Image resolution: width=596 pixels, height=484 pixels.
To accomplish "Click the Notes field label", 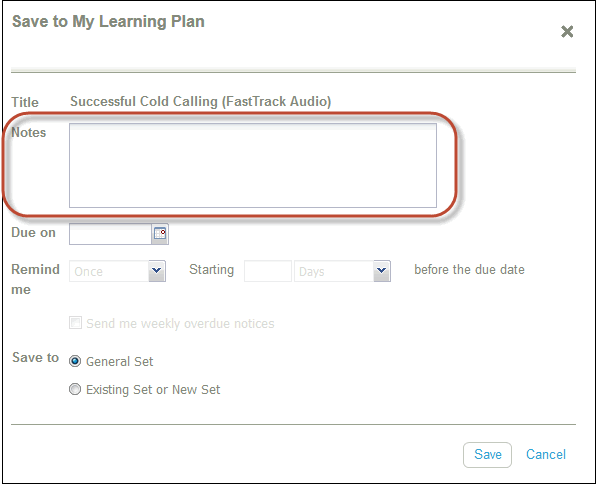I will click(x=29, y=133).
